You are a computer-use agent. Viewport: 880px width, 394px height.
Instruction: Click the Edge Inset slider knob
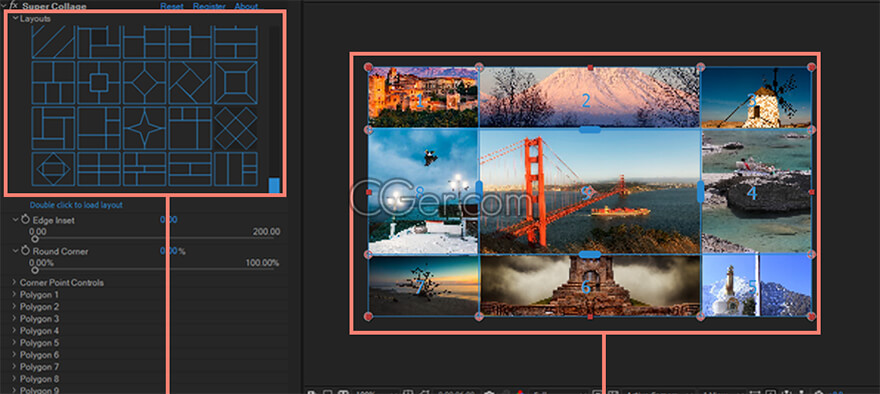(35, 239)
